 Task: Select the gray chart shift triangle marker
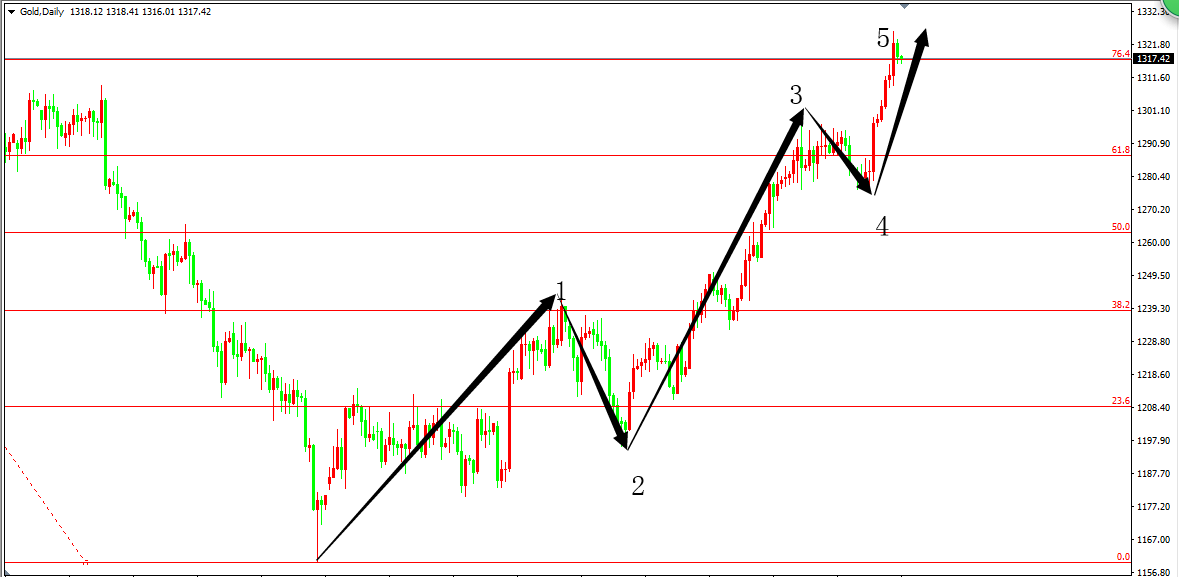pos(905,6)
